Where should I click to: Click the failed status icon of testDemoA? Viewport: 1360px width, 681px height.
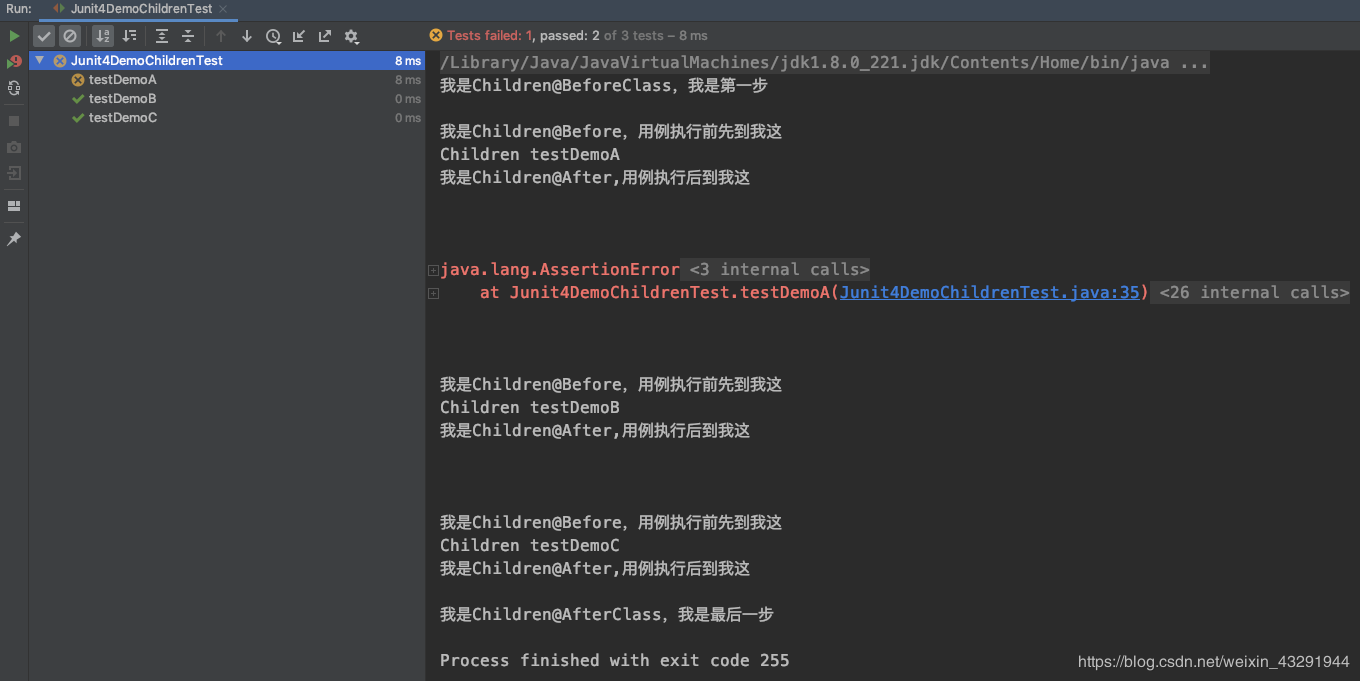78,80
